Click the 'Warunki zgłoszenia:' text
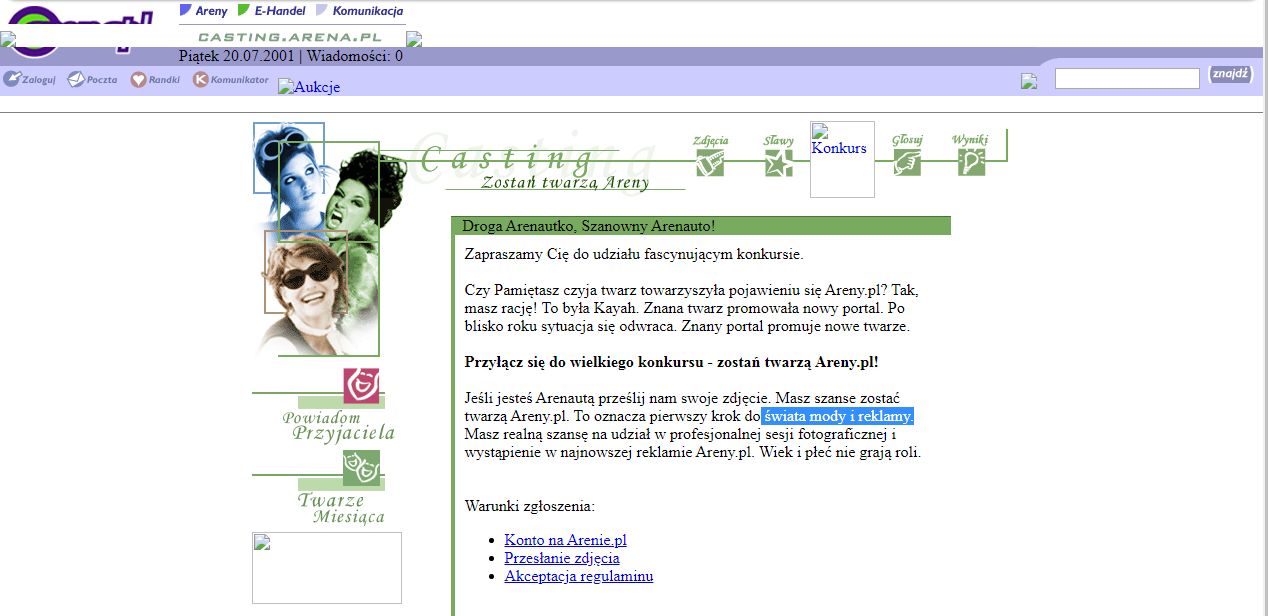Image resolution: width=1268 pixels, height=616 pixels. coord(530,506)
